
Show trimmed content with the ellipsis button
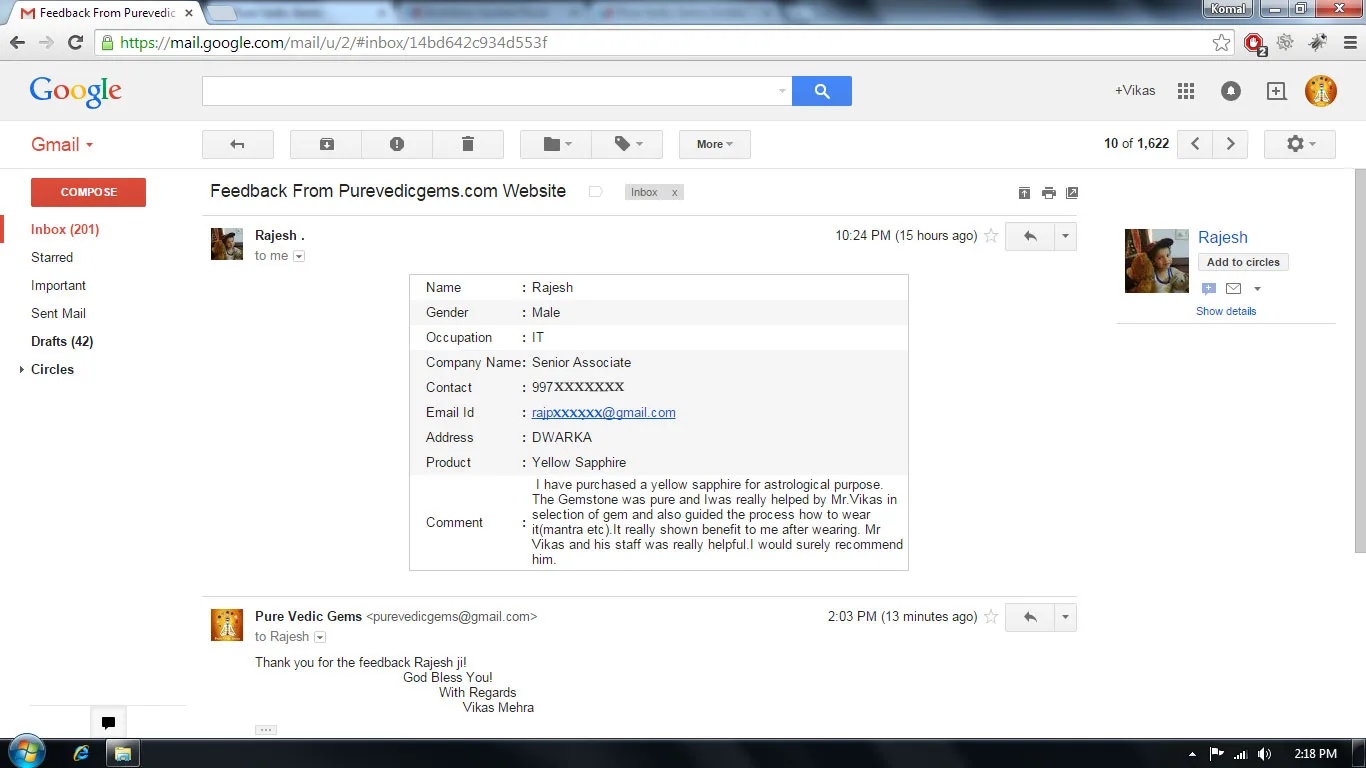[266, 730]
